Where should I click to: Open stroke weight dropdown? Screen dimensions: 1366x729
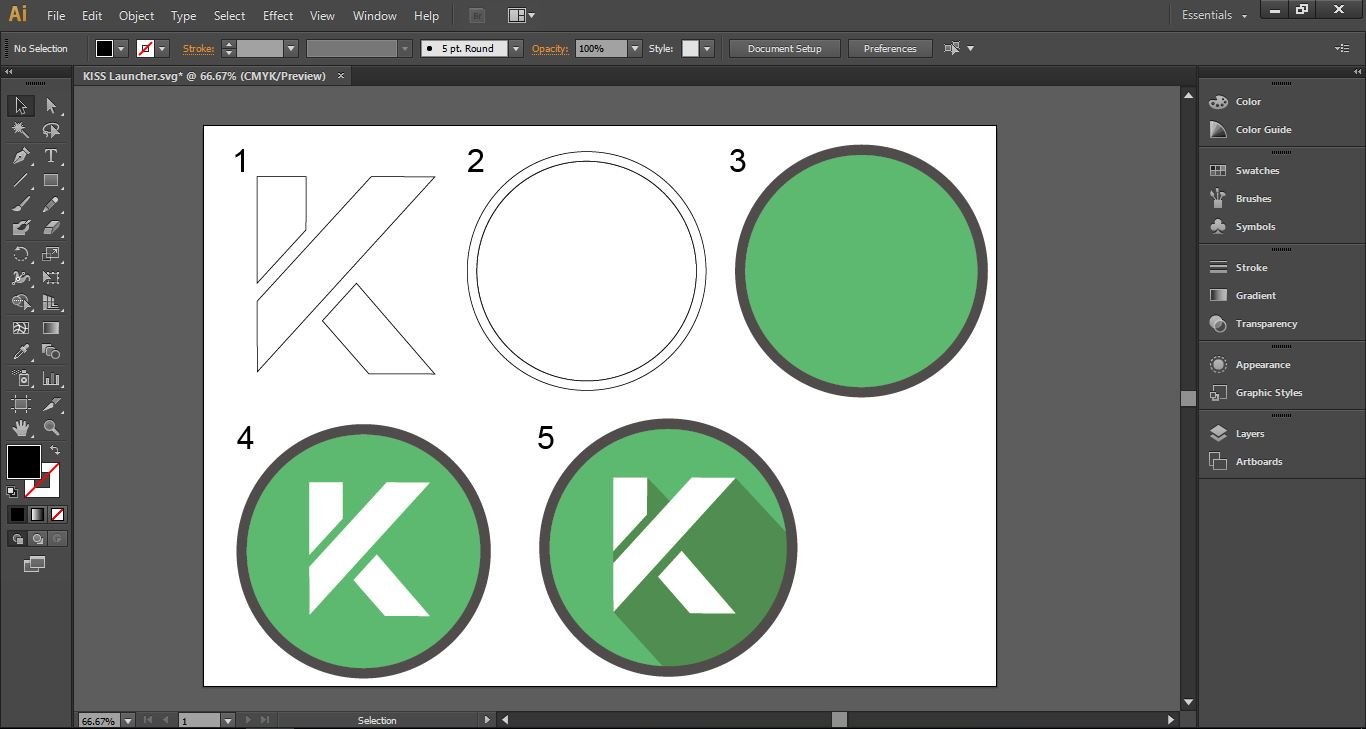291,48
